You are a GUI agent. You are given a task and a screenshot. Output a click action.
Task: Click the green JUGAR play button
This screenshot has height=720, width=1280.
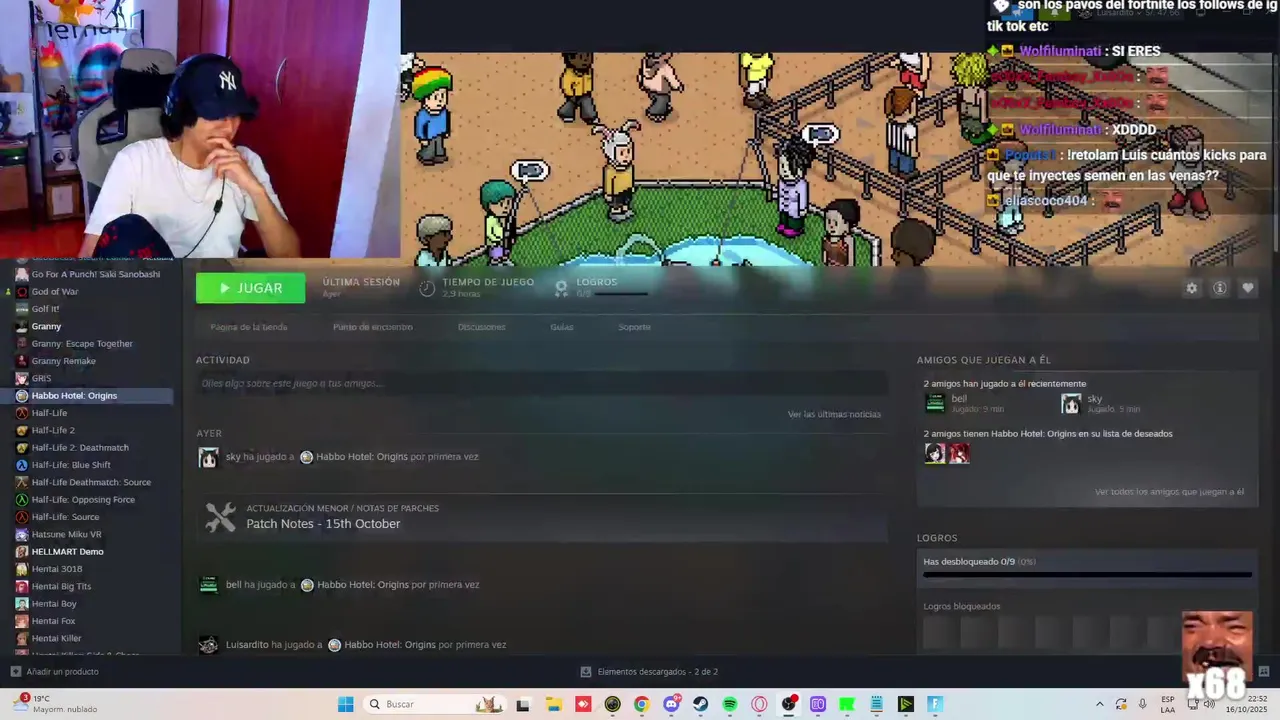point(251,288)
